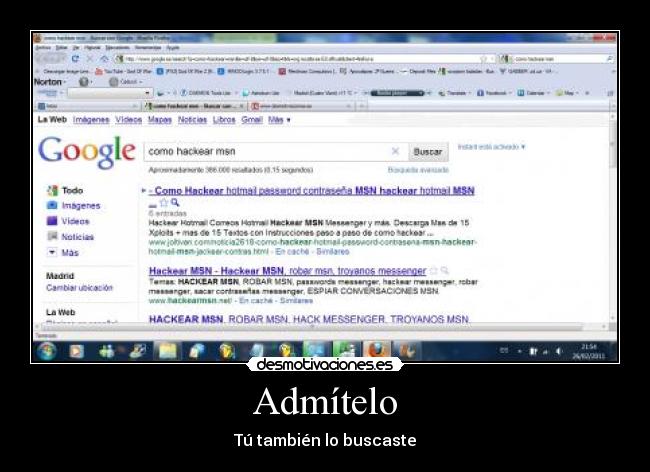
Task: Switch to the third browser tab
Action: click(302, 106)
